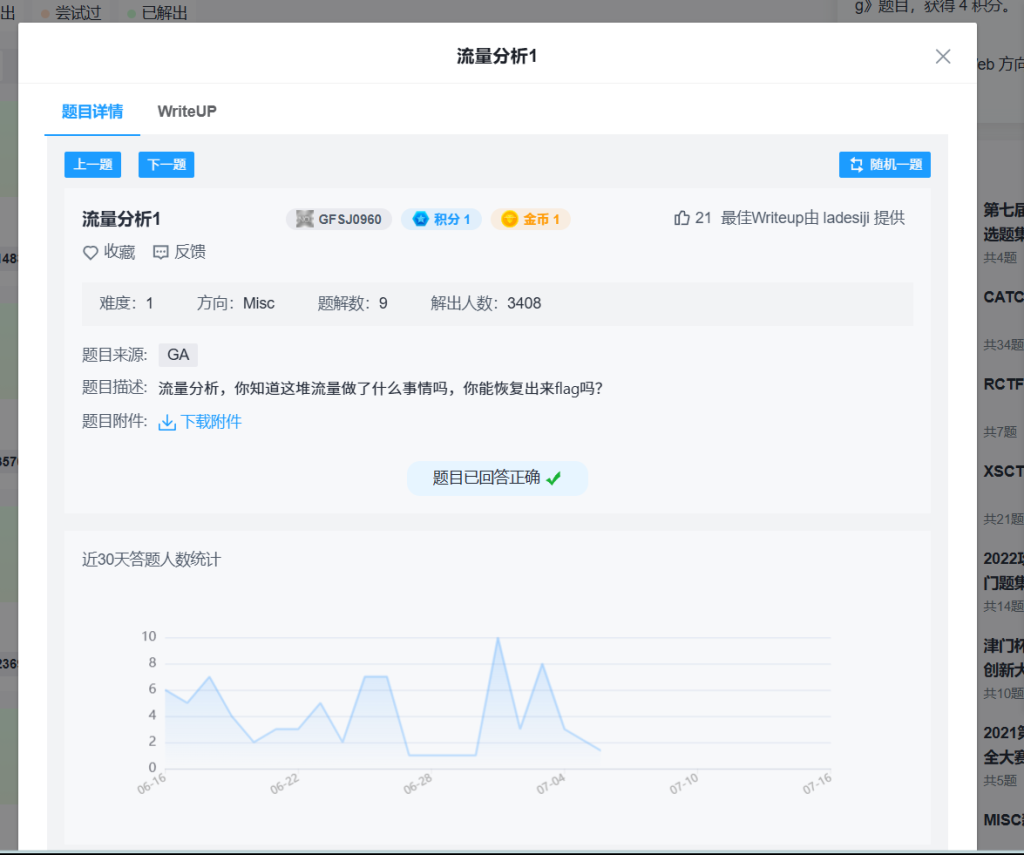Viewport: 1024px width, 855px height.
Task: Go to next challenge with 下一题
Action: (x=166, y=165)
